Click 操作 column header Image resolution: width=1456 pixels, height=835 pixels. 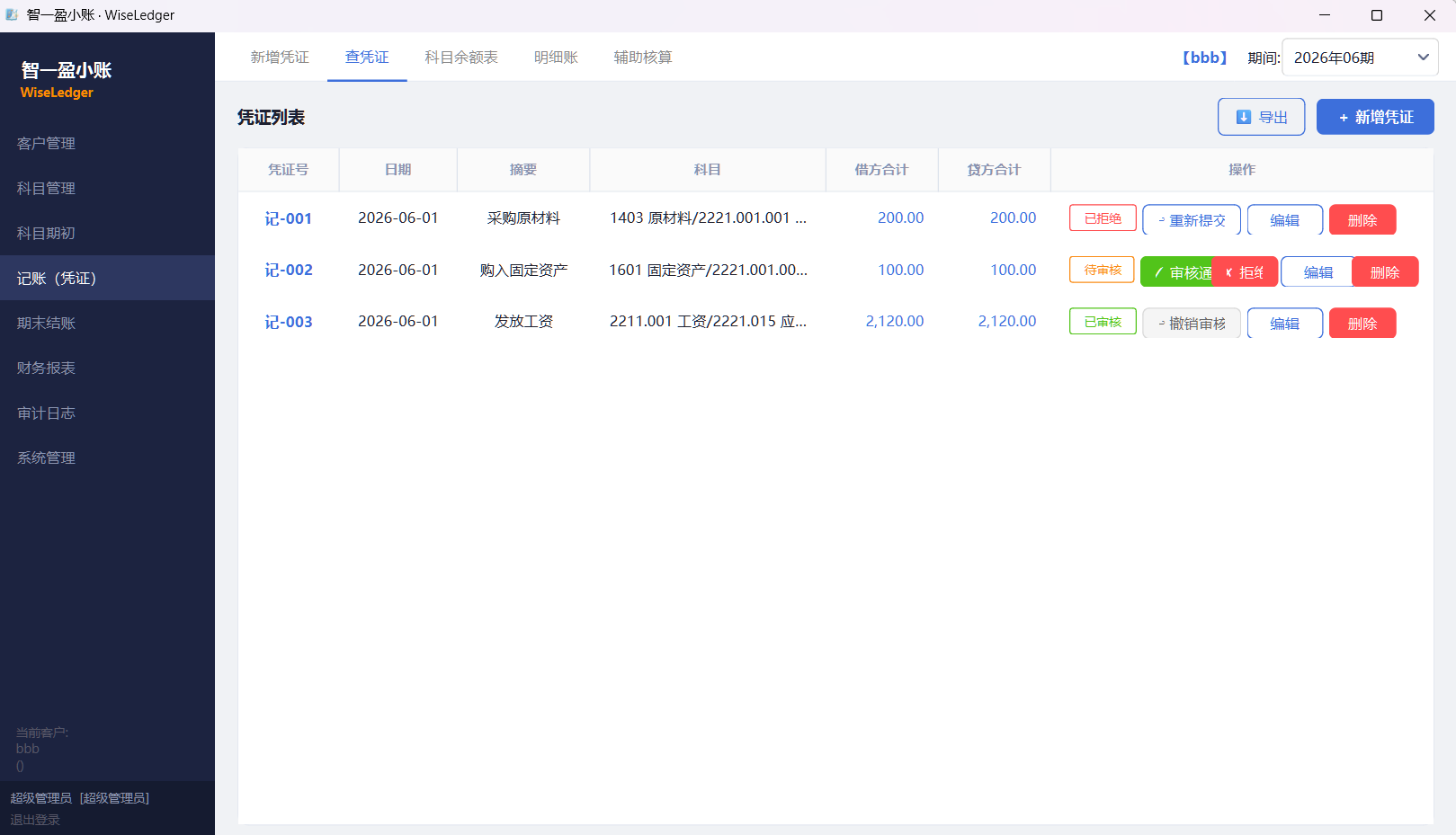[1242, 169]
